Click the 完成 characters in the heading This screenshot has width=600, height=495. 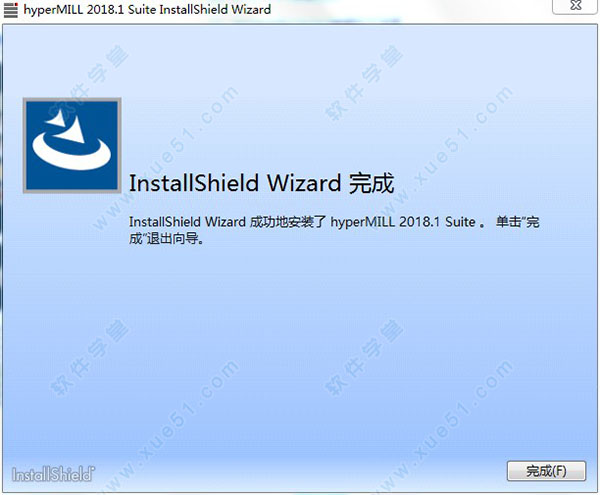click(371, 183)
